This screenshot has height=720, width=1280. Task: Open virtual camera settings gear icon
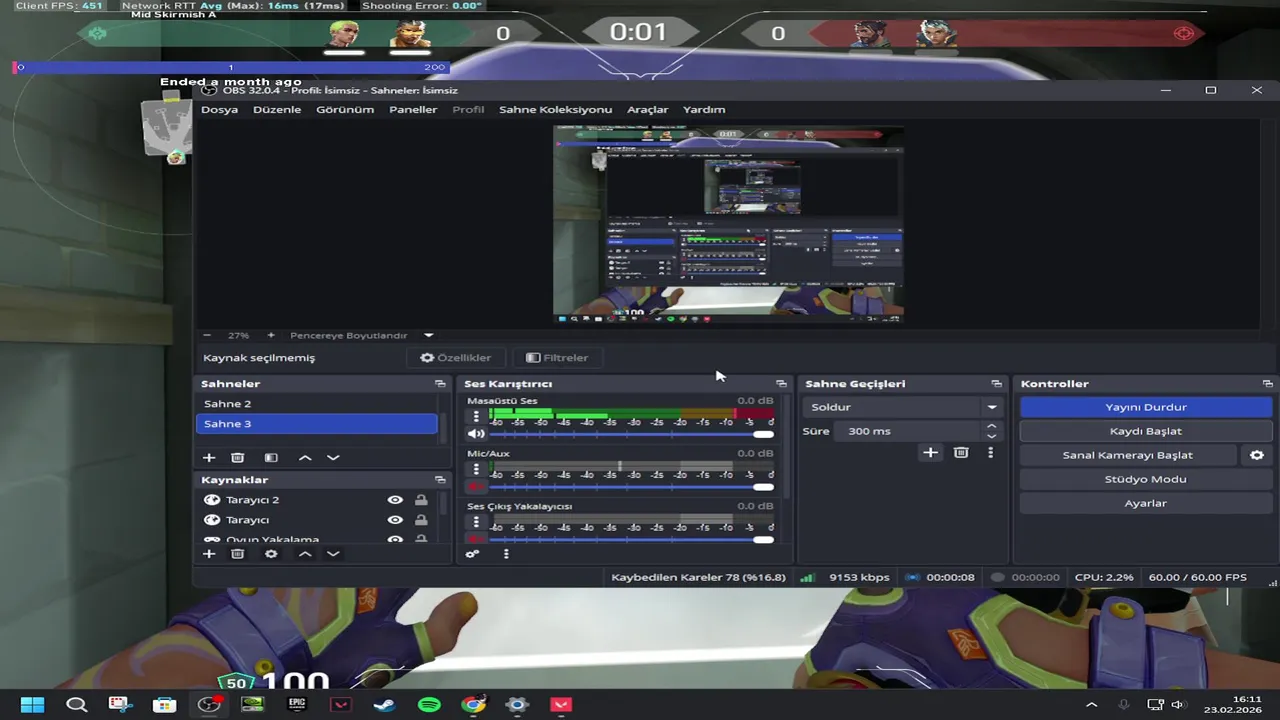(x=1257, y=455)
